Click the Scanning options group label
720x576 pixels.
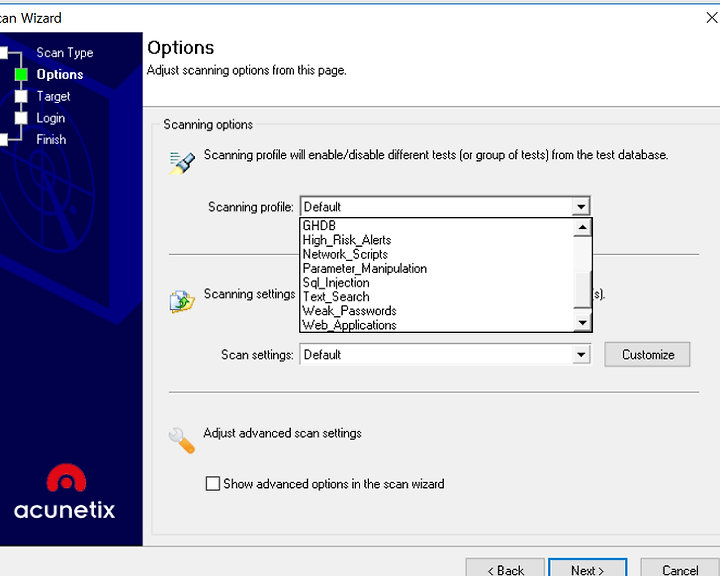pyautogui.click(x=208, y=124)
